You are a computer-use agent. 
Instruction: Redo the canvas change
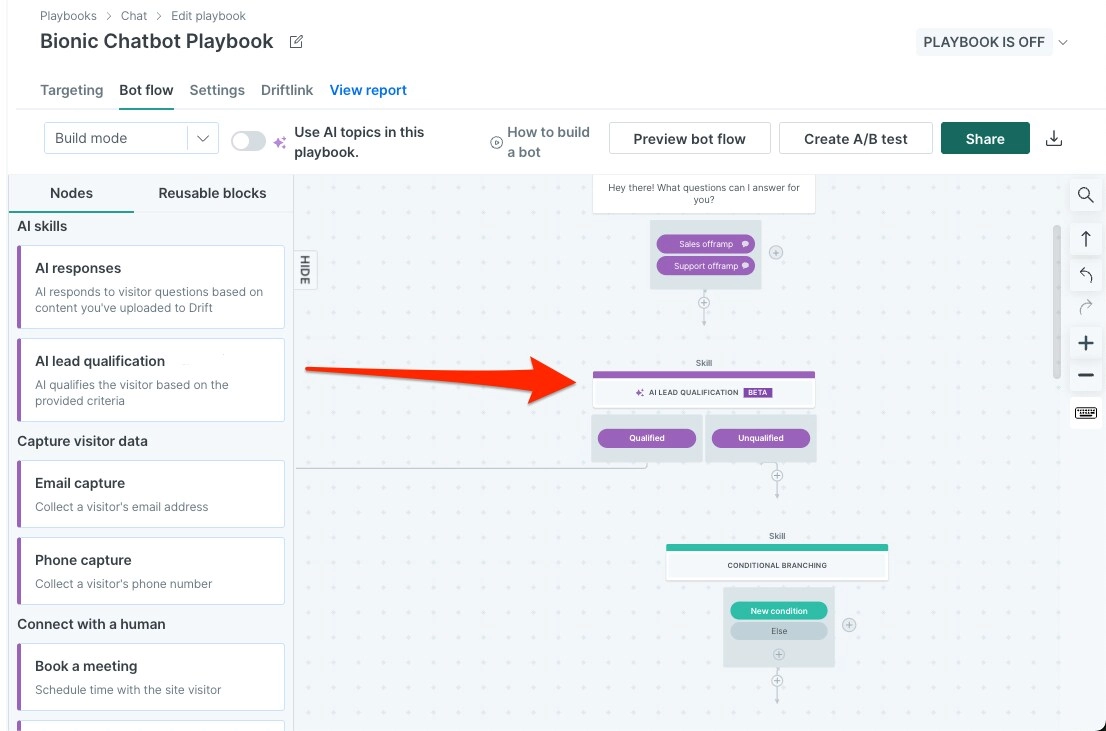pos(1086,307)
